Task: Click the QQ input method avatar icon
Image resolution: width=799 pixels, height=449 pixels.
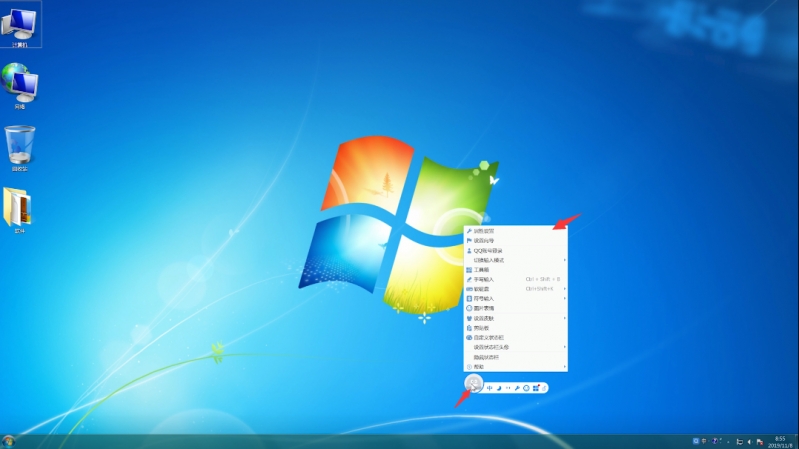Action: tap(474, 383)
